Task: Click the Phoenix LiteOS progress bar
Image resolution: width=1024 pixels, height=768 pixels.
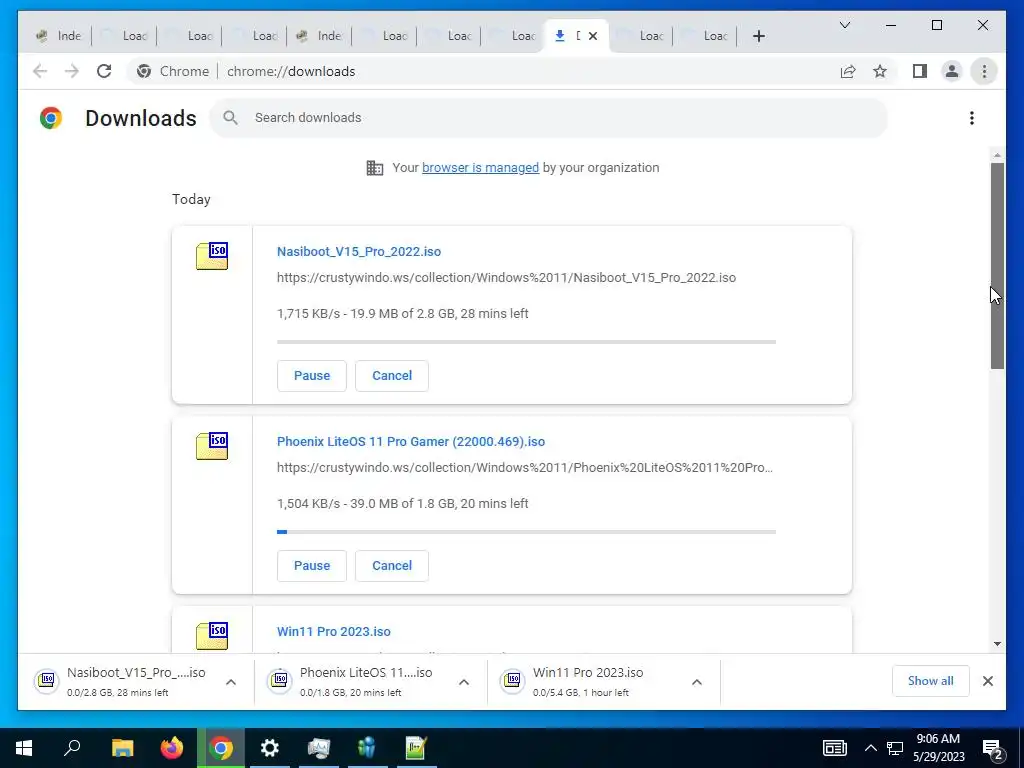Action: point(526,532)
